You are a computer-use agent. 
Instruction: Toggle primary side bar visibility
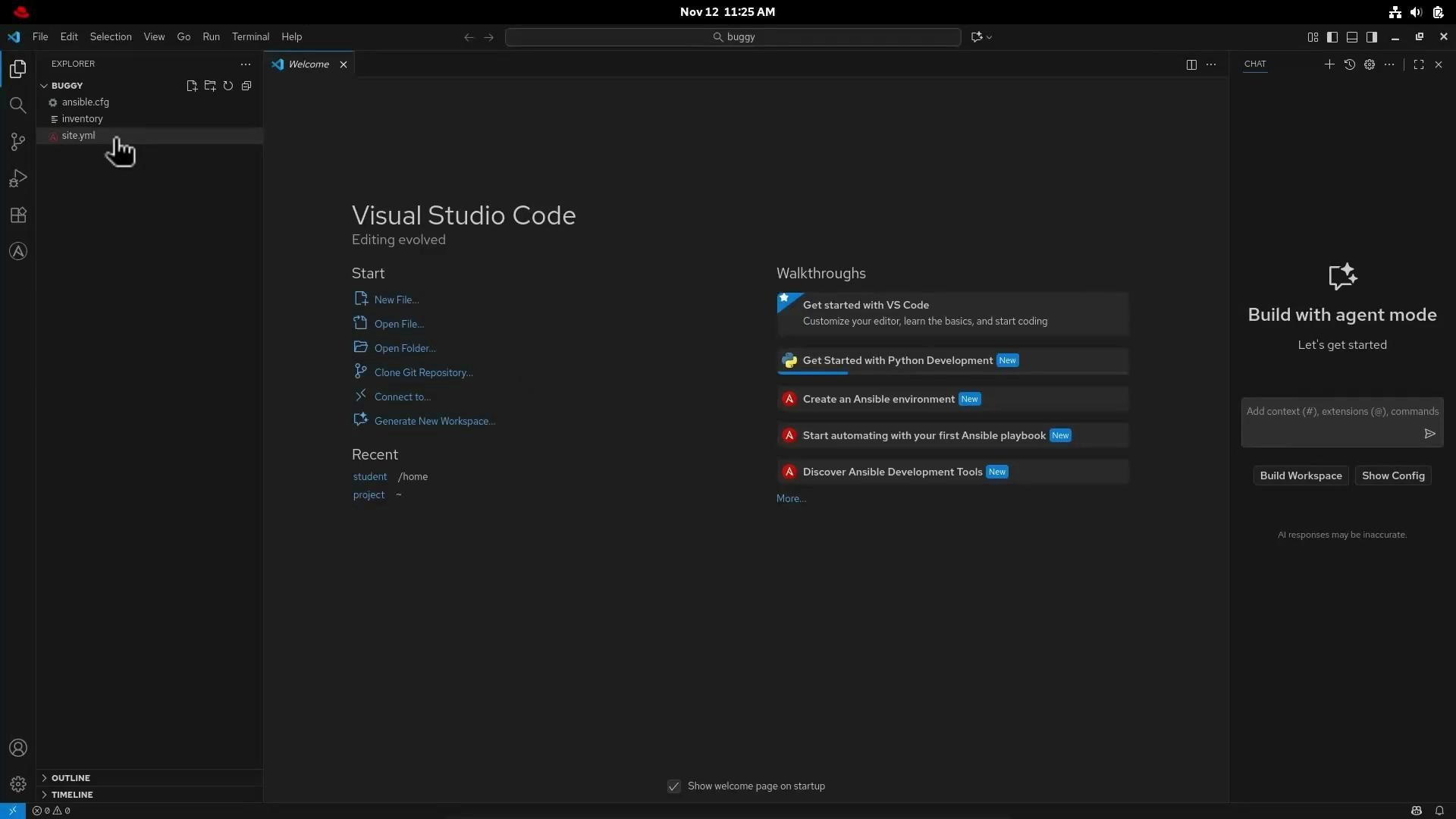[x=1332, y=37]
